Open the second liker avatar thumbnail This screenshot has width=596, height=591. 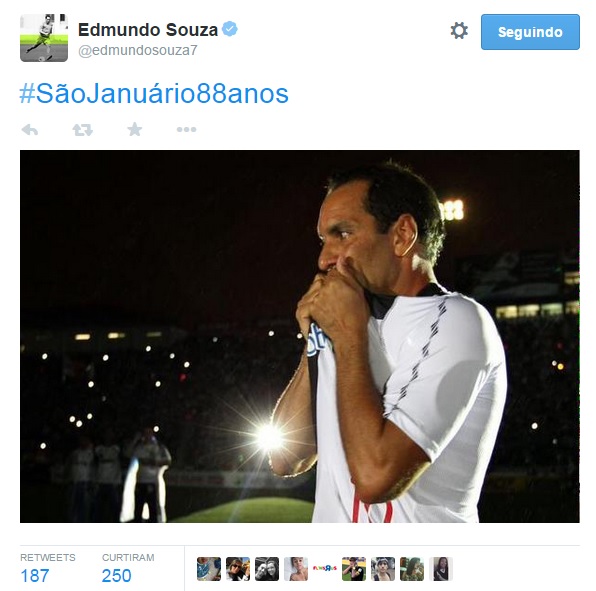pyautogui.click(x=238, y=569)
